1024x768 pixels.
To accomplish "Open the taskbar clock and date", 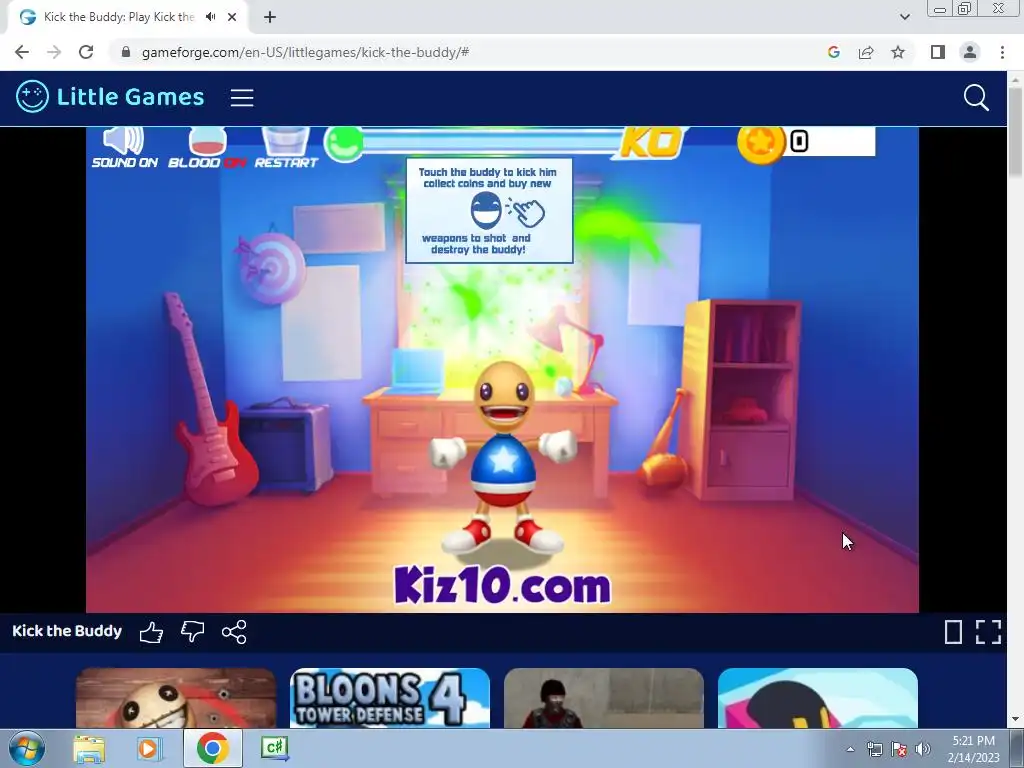I will tap(973, 749).
